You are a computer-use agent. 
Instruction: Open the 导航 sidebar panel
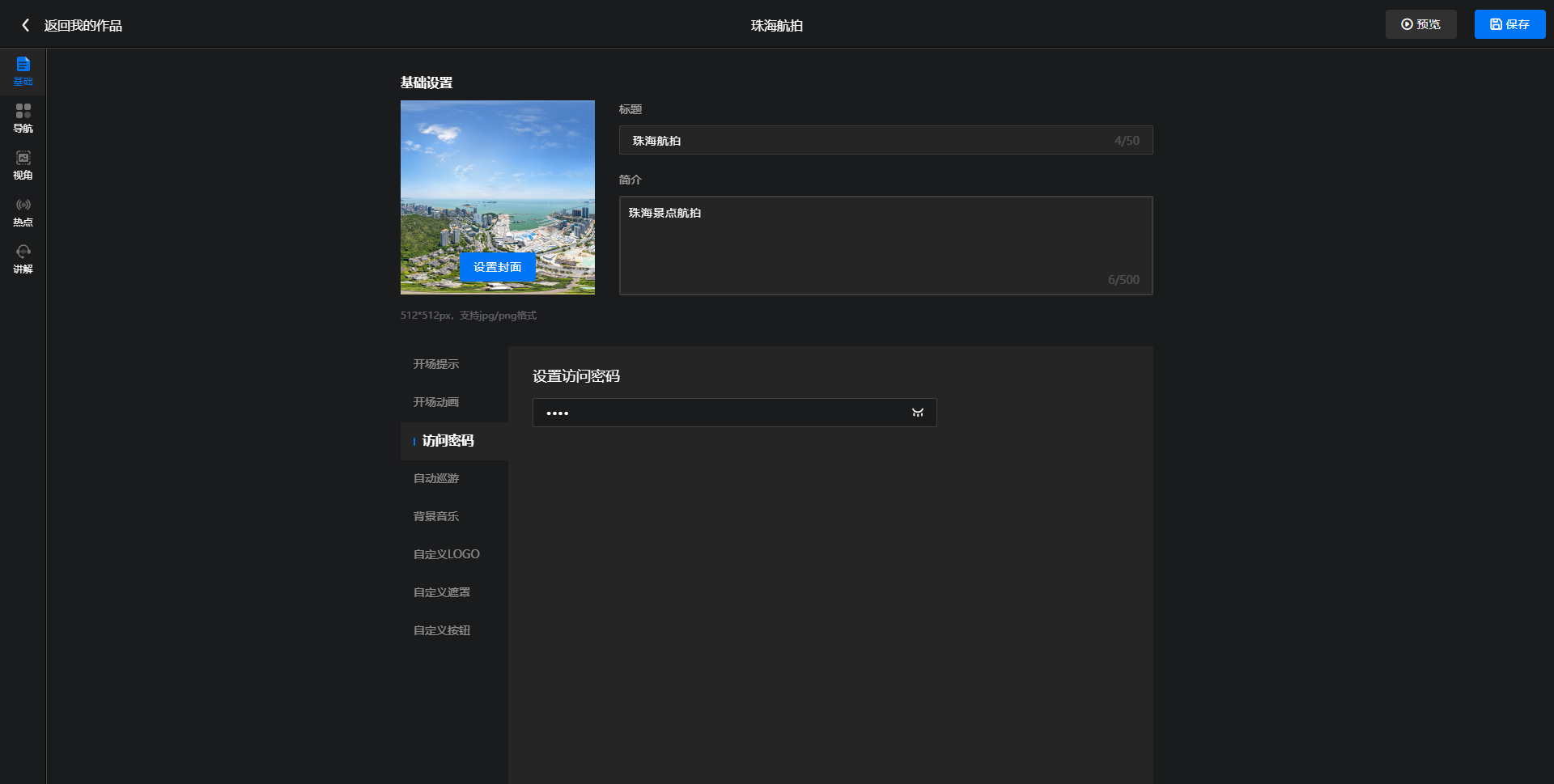23,118
